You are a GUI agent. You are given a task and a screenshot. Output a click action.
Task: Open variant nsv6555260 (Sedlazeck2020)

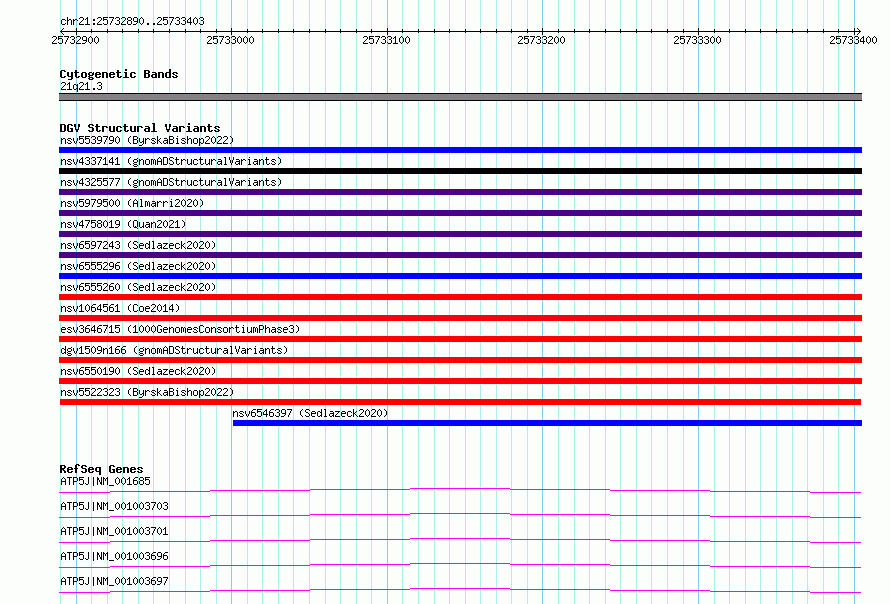pos(138,287)
